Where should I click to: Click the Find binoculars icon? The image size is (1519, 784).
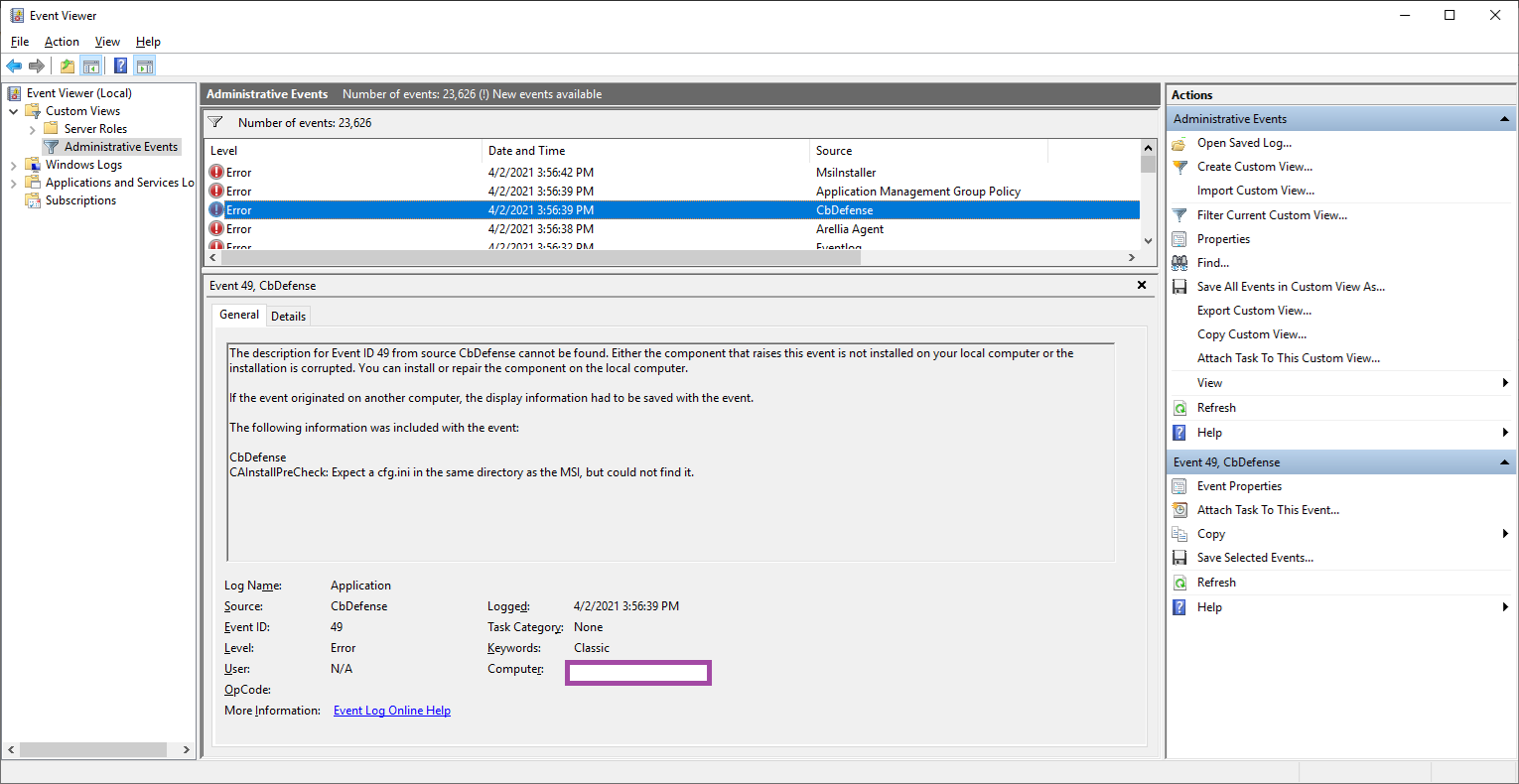[1179, 263]
